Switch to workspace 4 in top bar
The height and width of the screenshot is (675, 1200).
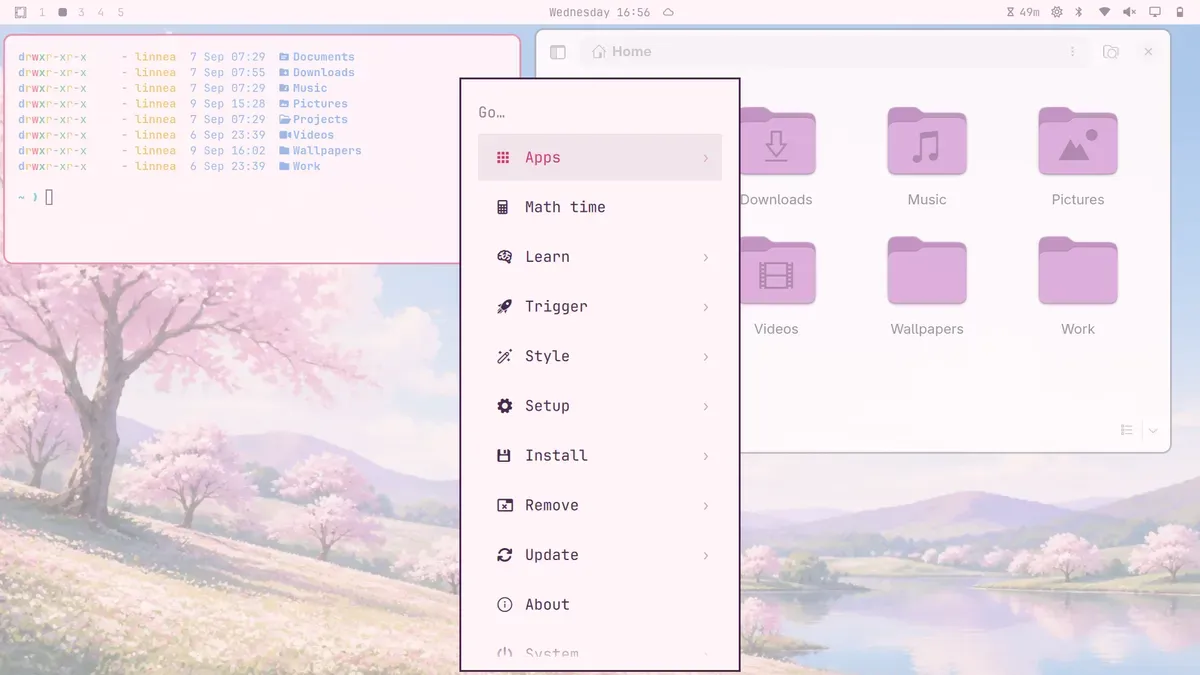click(101, 12)
